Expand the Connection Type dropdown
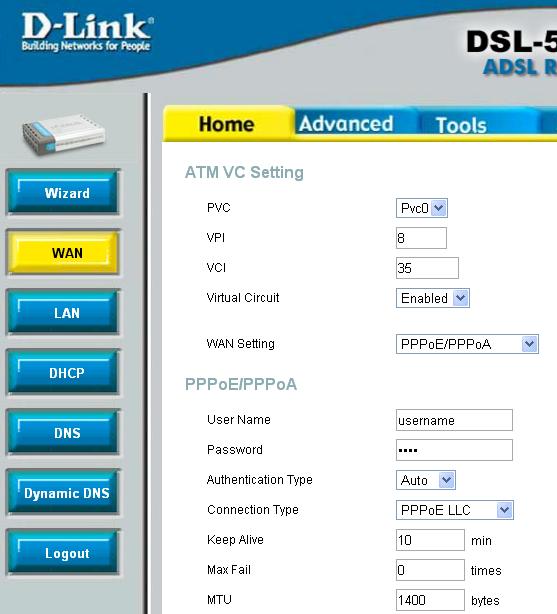This screenshot has width=557, height=614. point(454,510)
